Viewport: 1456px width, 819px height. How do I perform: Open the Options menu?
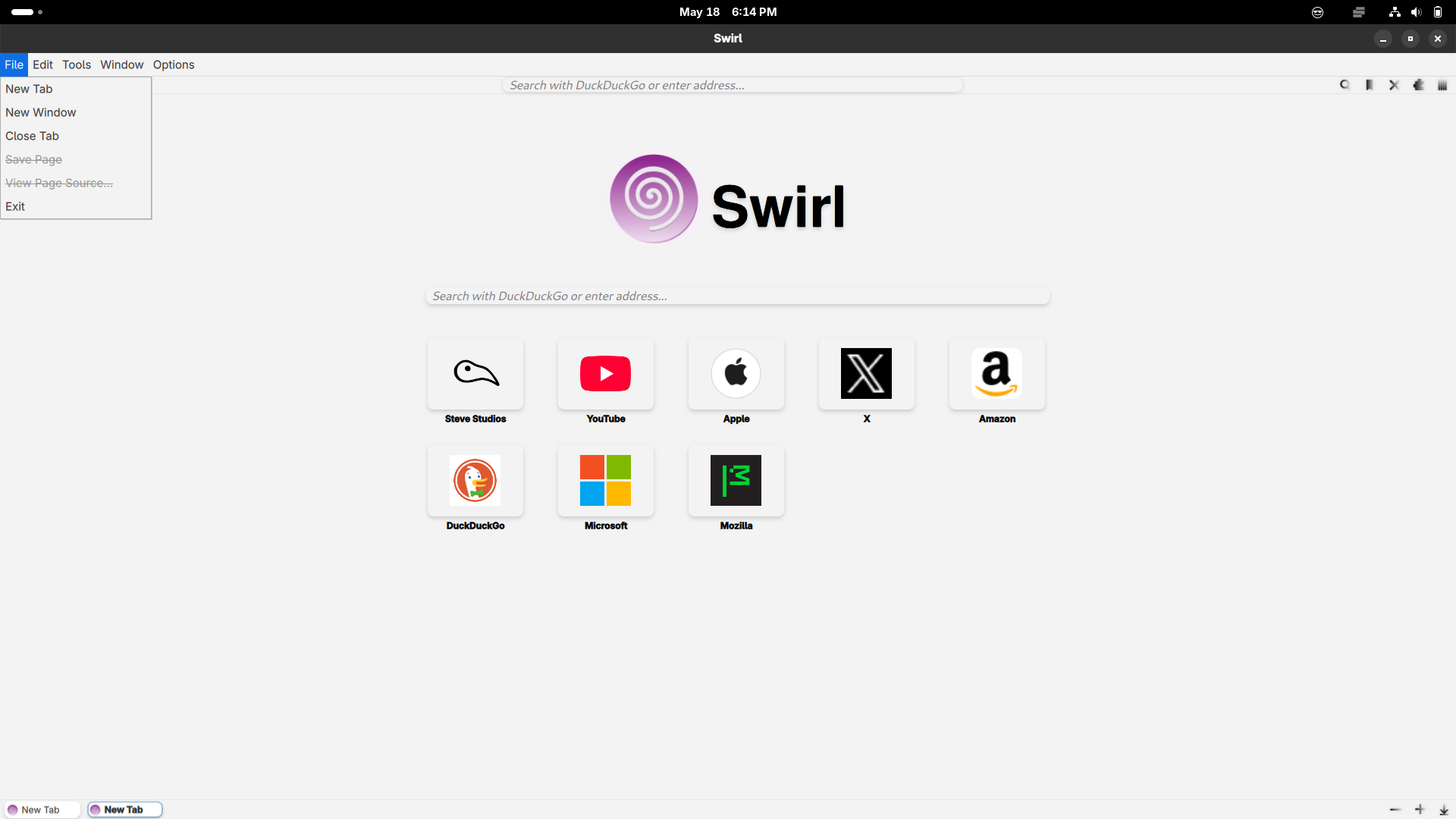[174, 64]
